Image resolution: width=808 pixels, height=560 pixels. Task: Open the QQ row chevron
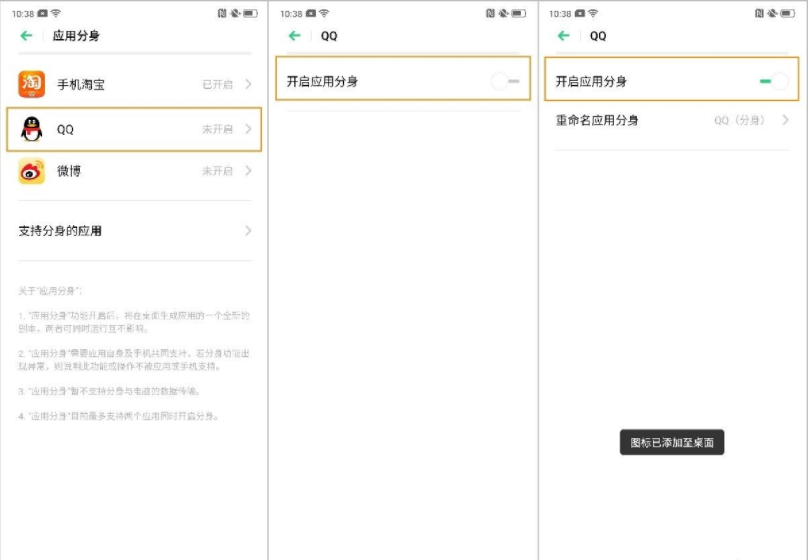[x=248, y=129]
